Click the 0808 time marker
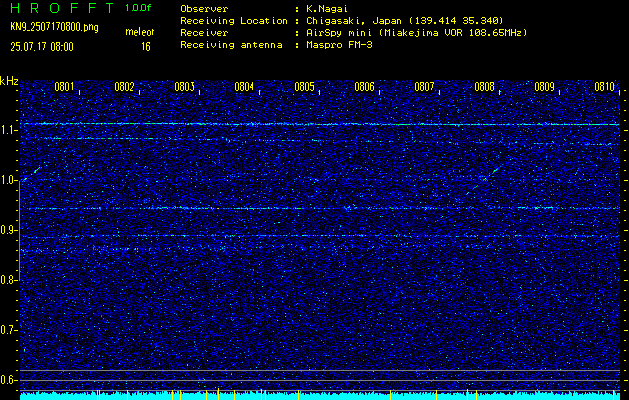Screen dimensions: 629x400 click(484, 86)
